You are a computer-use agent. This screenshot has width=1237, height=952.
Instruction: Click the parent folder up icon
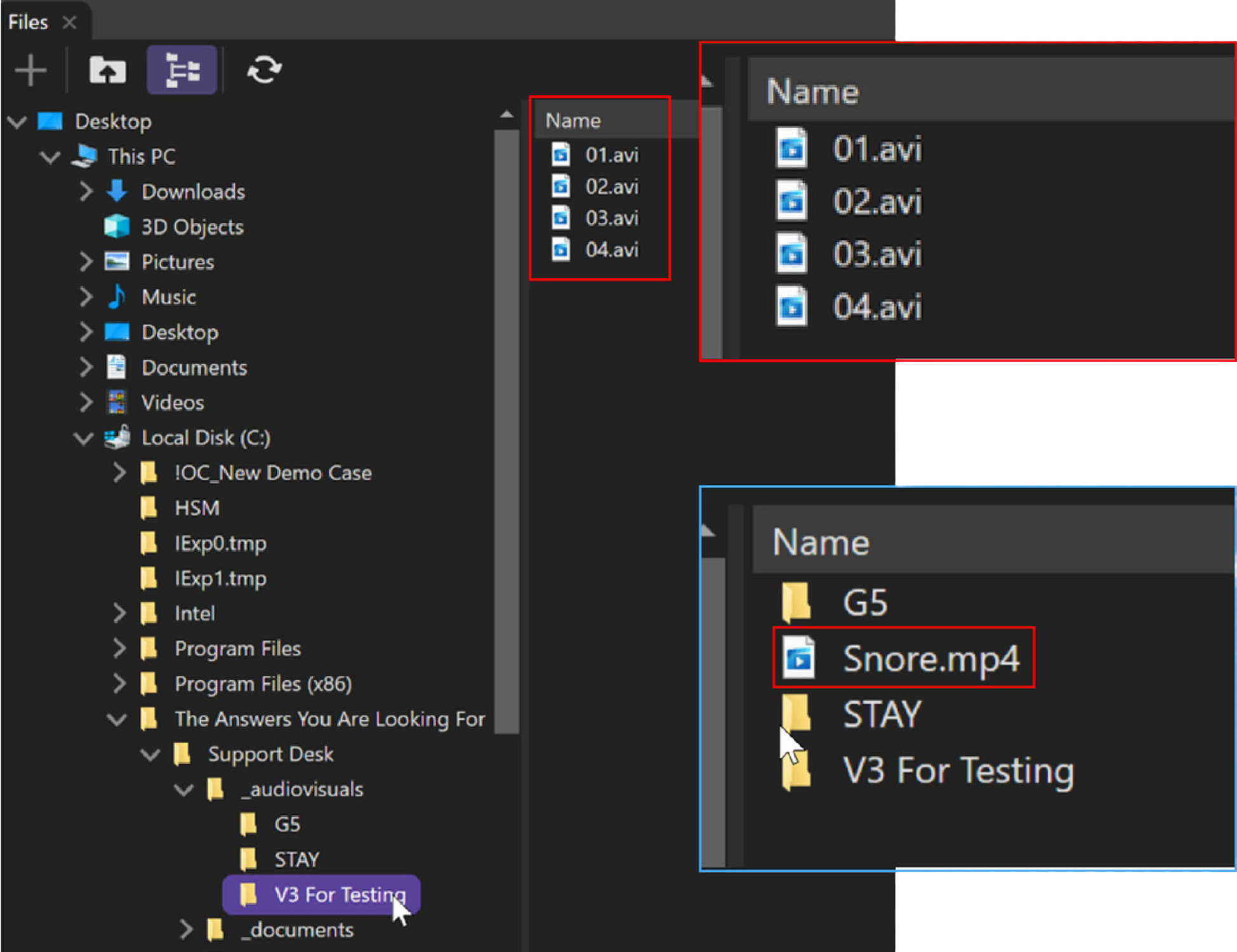[x=107, y=70]
